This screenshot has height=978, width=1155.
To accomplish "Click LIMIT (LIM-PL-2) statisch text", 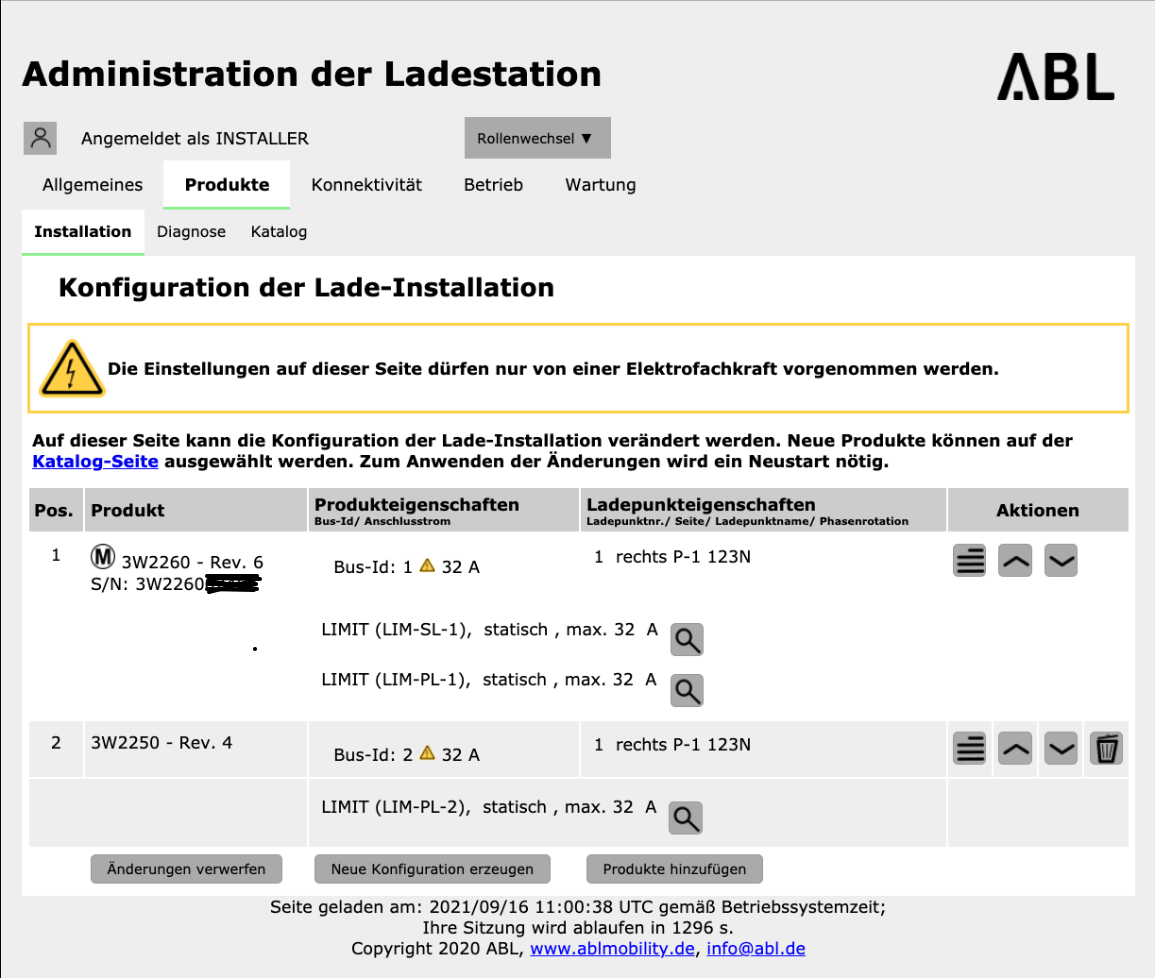I will tap(488, 807).
